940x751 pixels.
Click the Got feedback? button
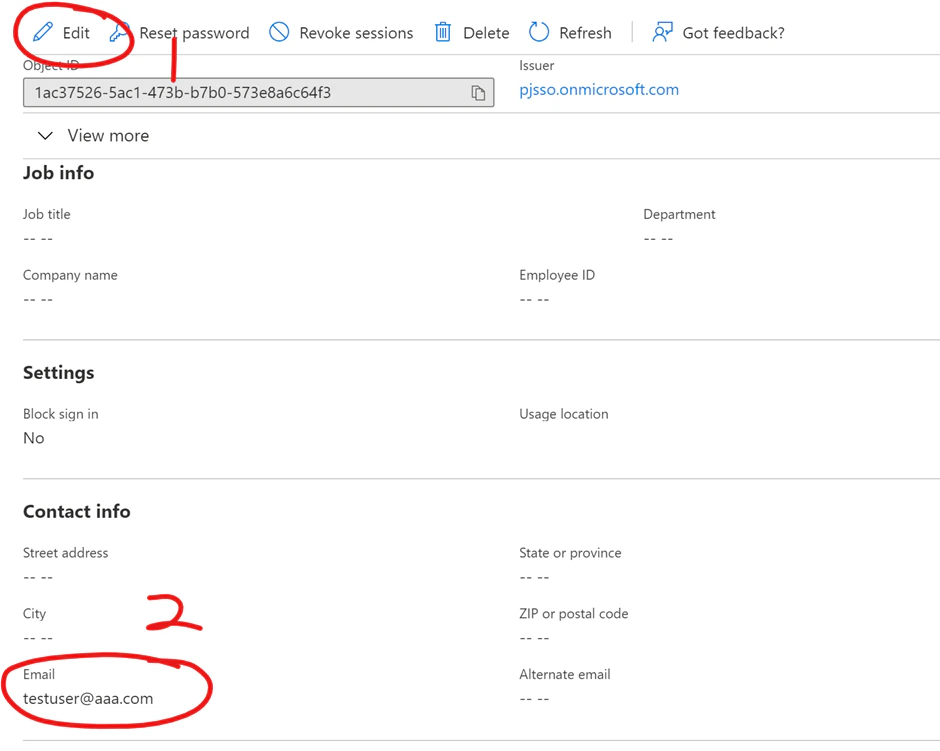[718, 31]
